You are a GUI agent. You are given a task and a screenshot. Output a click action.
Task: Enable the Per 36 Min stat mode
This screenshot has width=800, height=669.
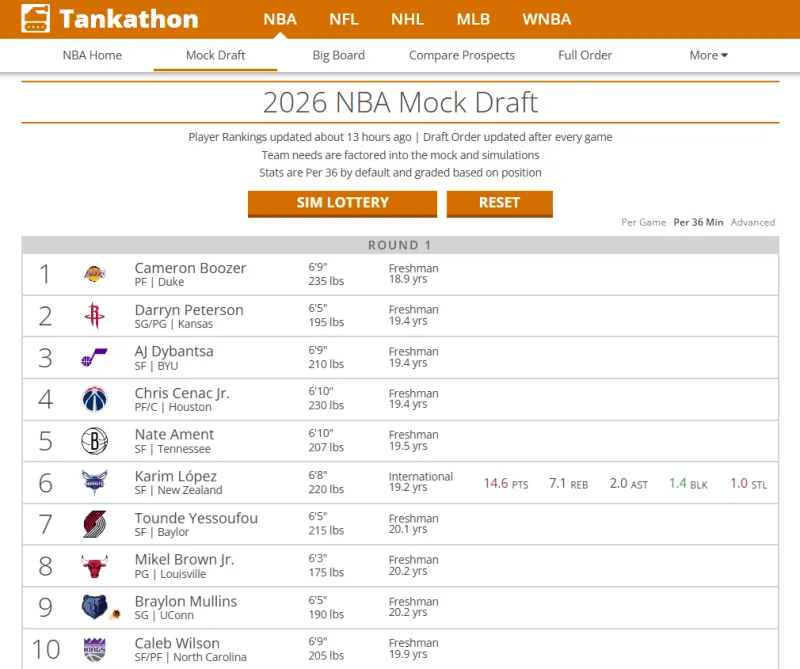pyautogui.click(x=701, y=222)
